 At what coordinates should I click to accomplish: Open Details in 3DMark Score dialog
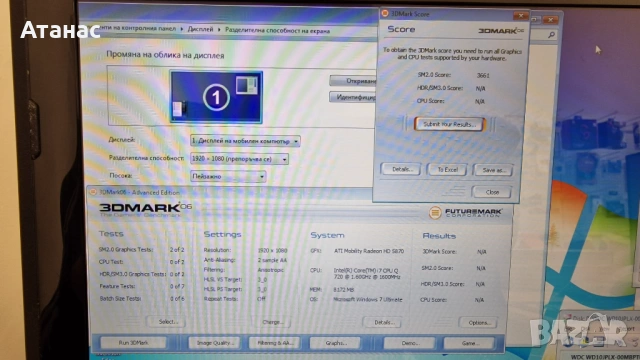pos(402,169)
